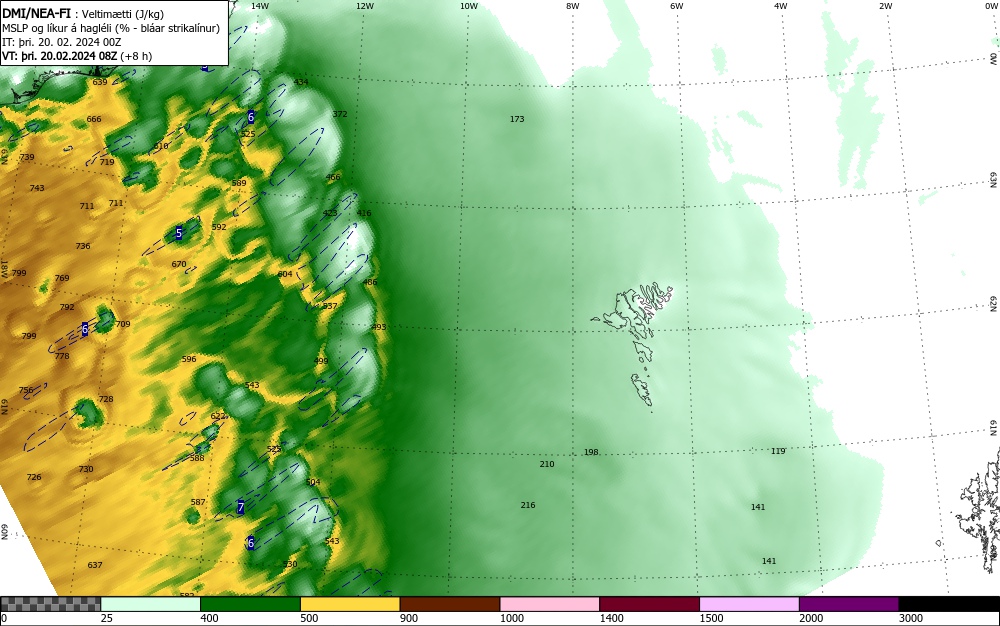Click the maroon 1400 legend swatch
This screenshot has height=626, width=1000.
pos(649,604)
